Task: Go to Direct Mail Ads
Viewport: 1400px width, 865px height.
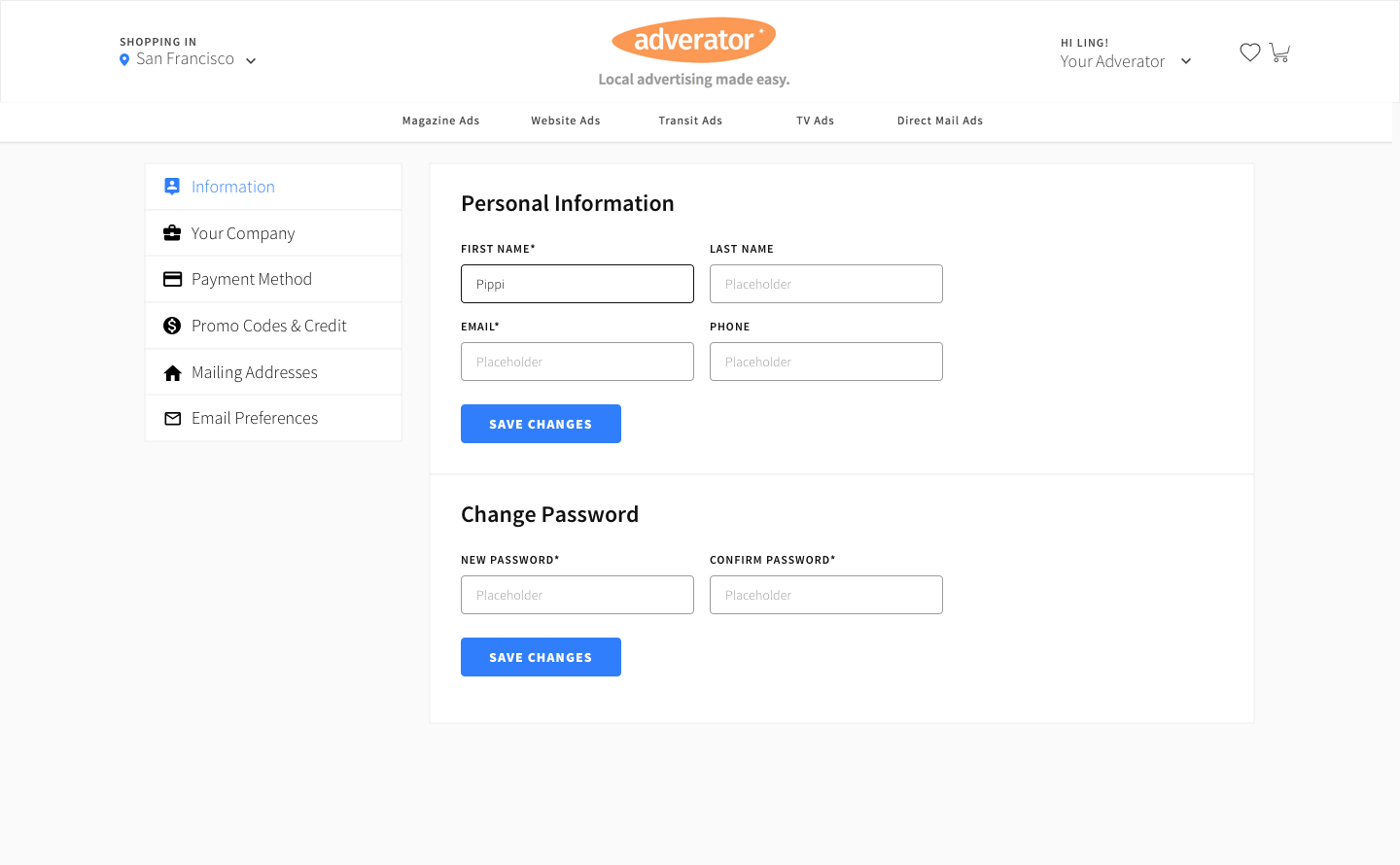Action: [939, 121]
